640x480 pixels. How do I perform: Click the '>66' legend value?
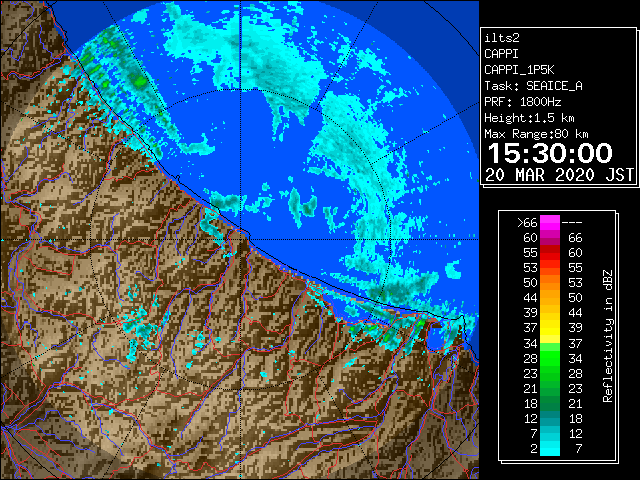[527, 223]
